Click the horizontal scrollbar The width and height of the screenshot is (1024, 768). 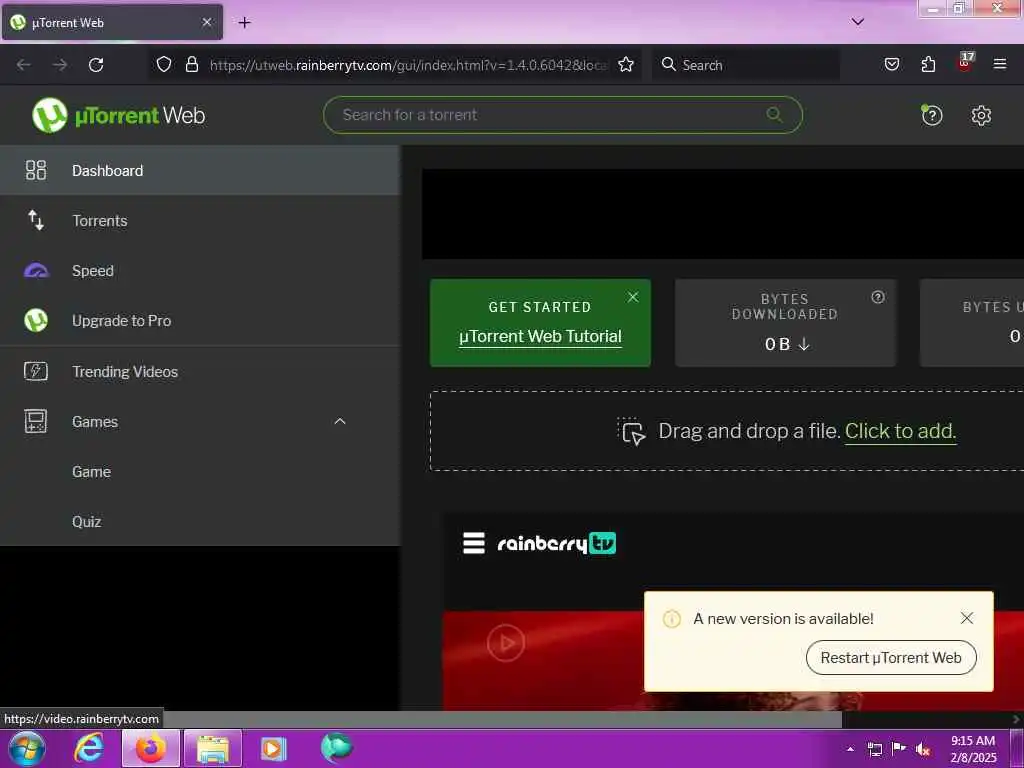click(421, 720)
